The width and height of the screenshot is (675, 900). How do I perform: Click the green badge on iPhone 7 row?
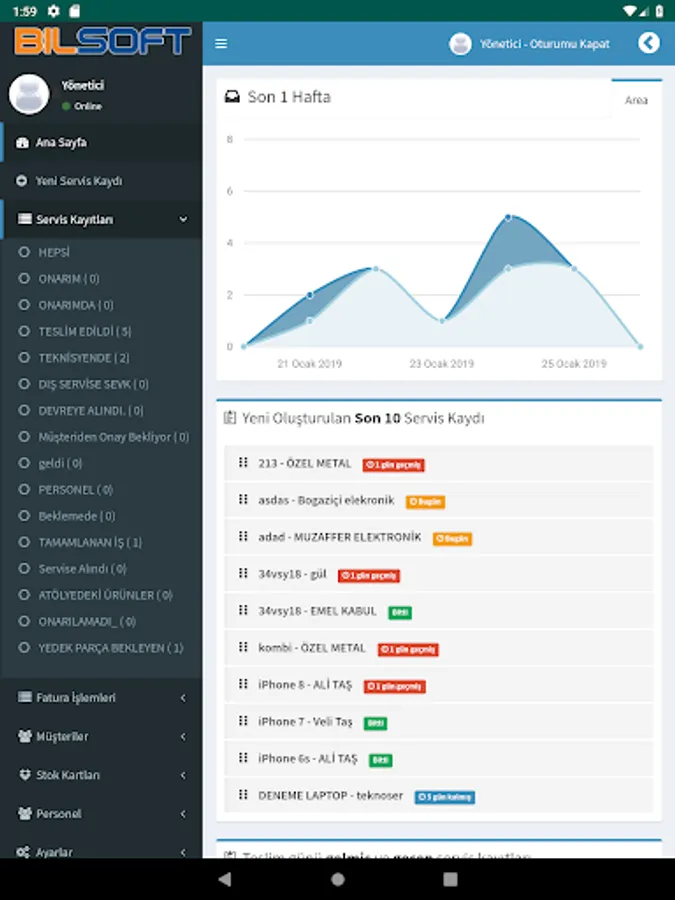coord(375,723)
